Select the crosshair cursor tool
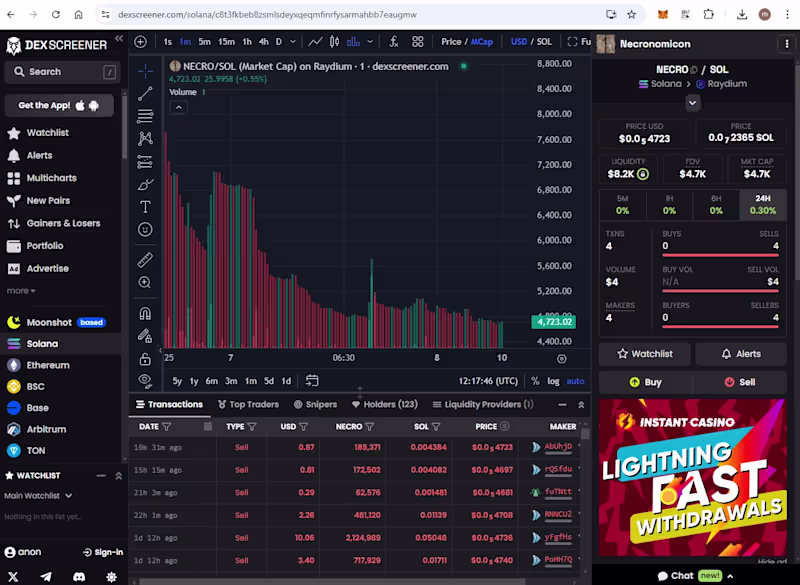Screen dimensions: 800x585 [x=145, y=70]
